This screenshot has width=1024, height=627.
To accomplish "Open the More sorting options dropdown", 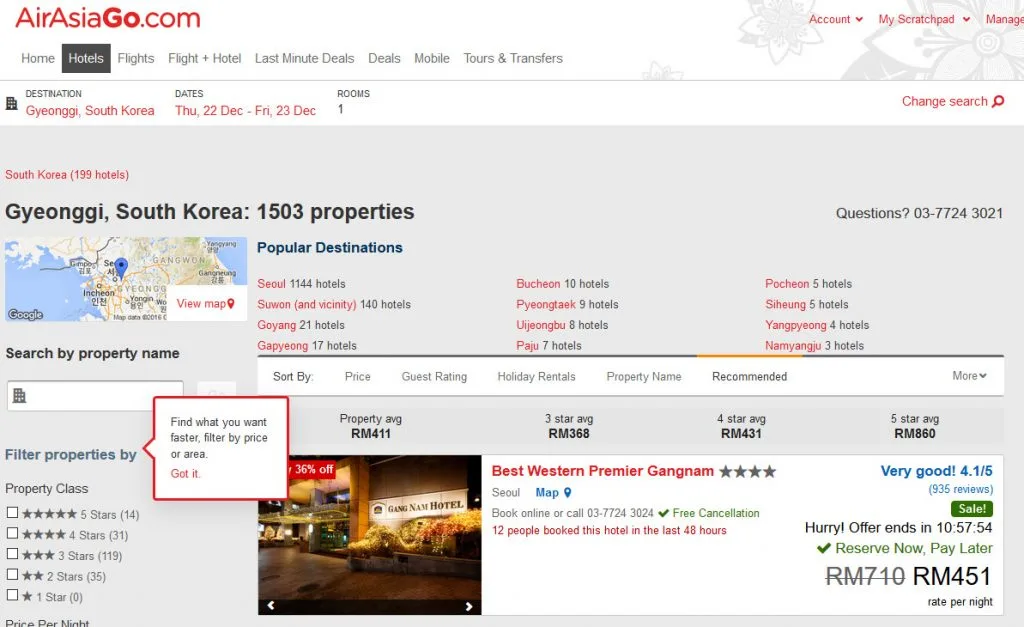I will click(x=968, y=376).
